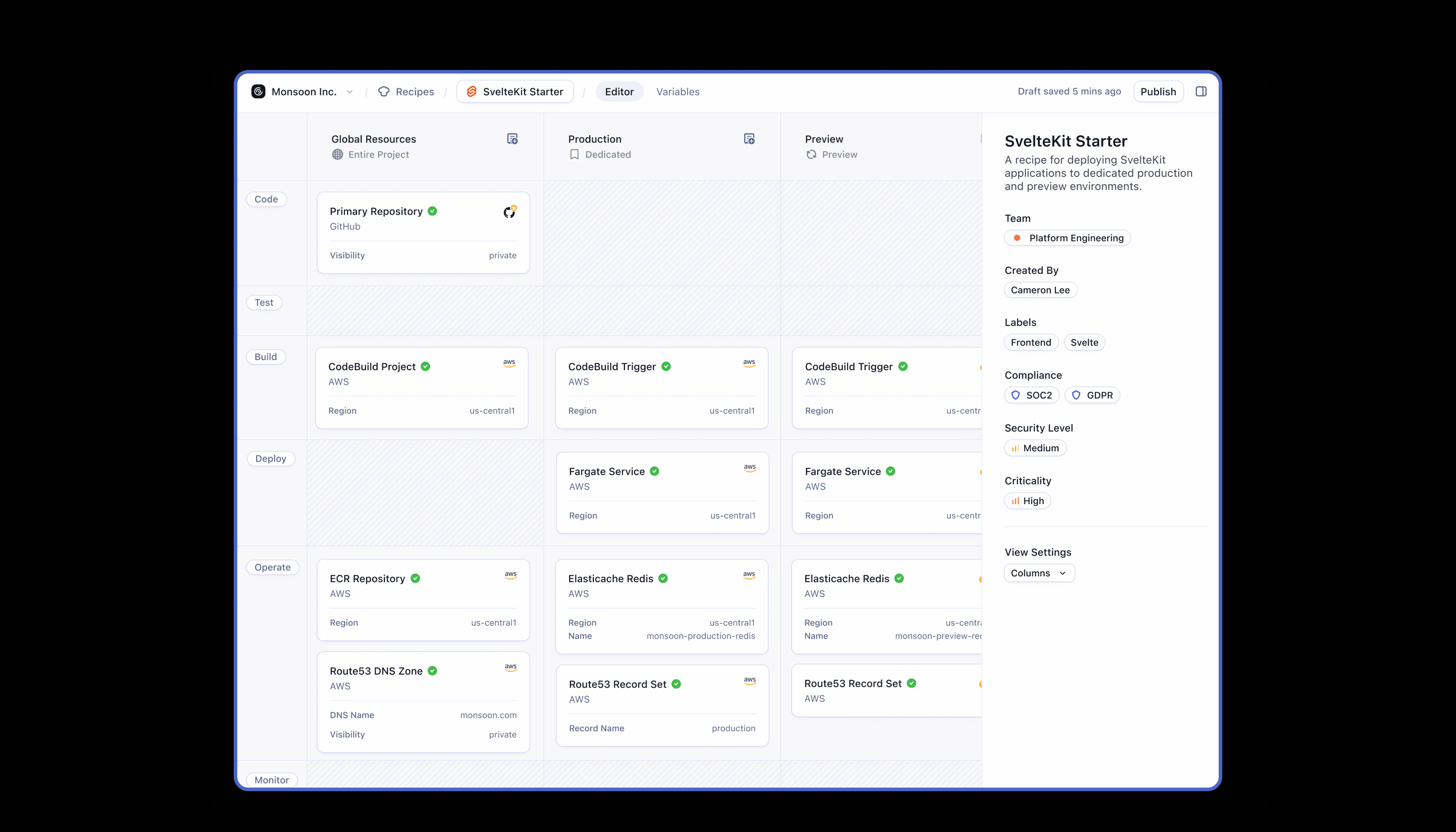The height and width of the screenshot is (832, 1456).
Task: Click the AWS icon on Production Elasticache Redis
Action: [749, 575]
